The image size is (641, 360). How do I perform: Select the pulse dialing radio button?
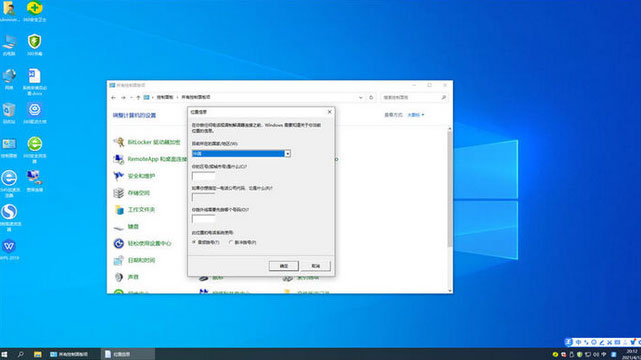pos(231,242)
